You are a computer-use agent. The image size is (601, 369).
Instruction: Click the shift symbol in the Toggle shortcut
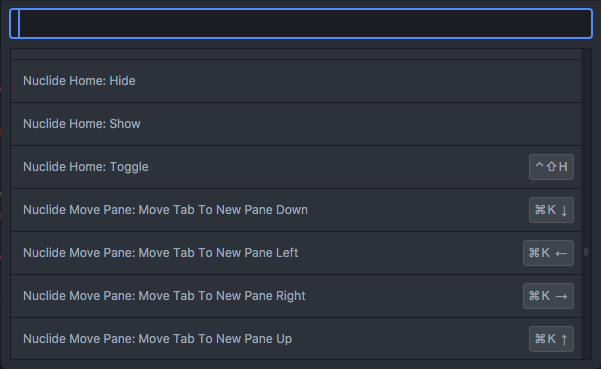(551, 167)
